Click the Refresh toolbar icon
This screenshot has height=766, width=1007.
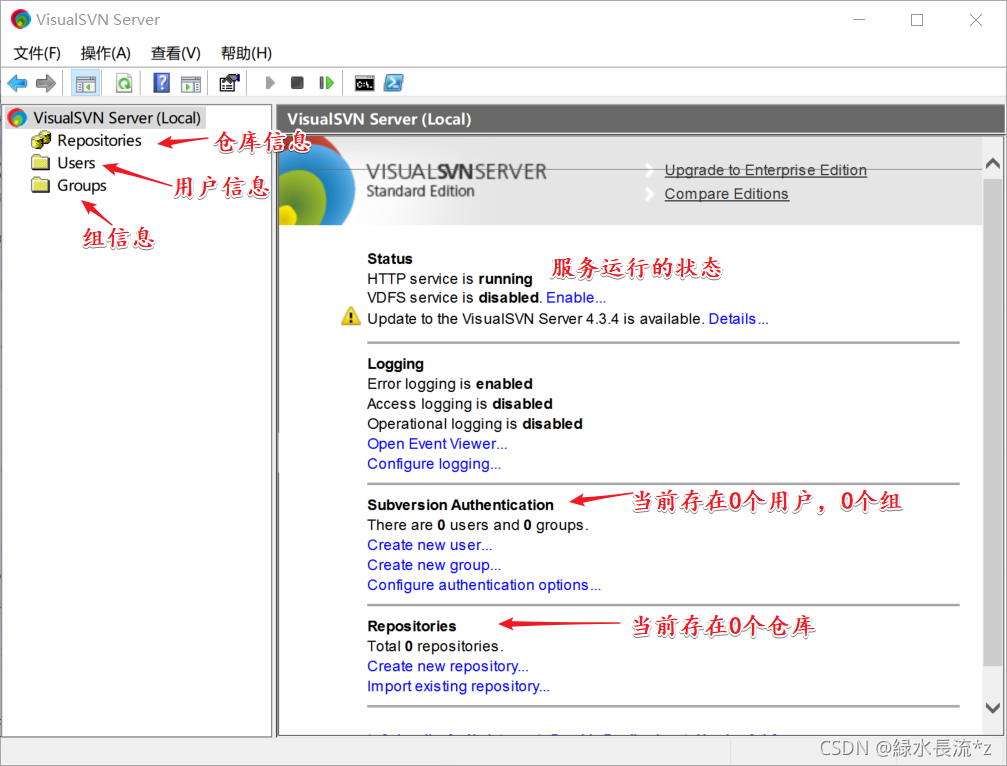point(124,83)
